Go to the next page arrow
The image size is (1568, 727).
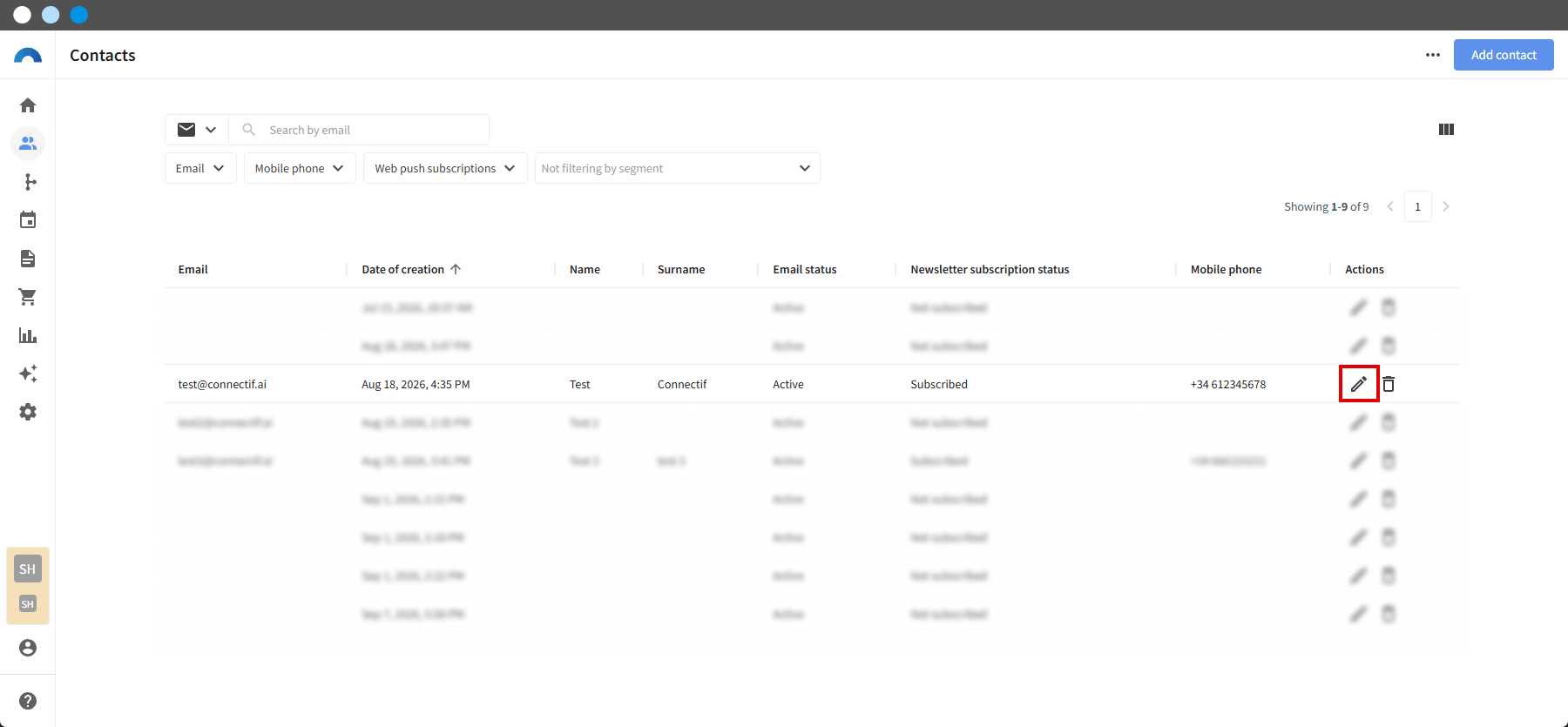pos(1446,206)
